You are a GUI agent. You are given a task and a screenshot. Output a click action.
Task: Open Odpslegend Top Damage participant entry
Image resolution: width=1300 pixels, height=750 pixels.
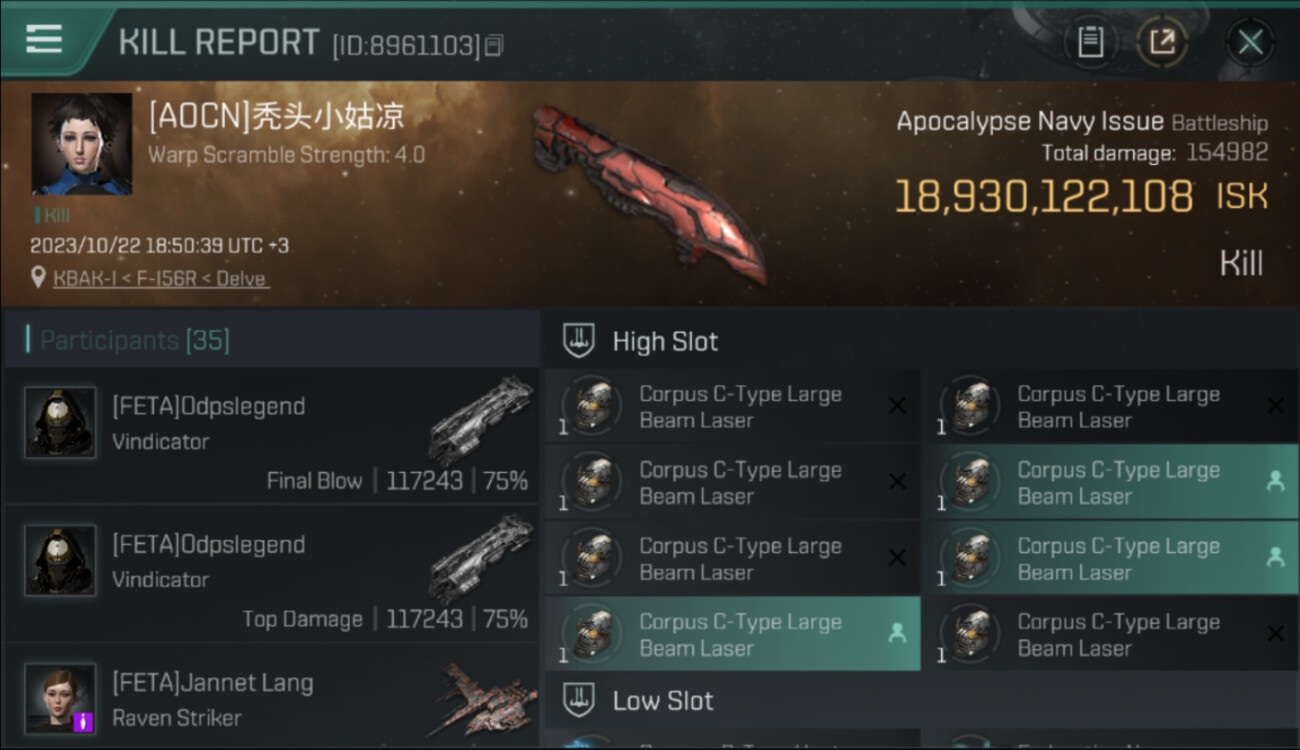tap(271, 574)
